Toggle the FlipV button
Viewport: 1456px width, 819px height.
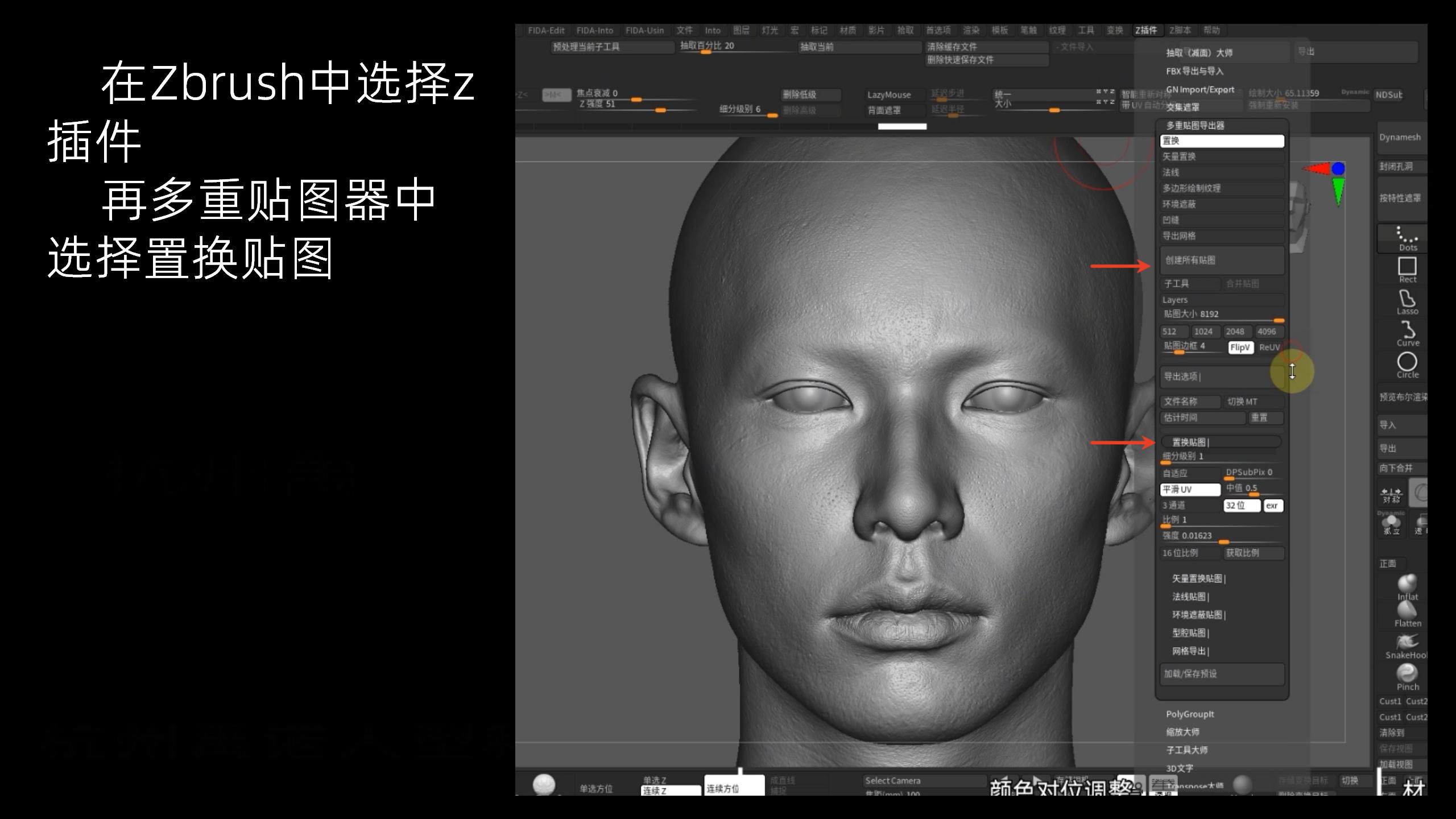pos(1240,348)
